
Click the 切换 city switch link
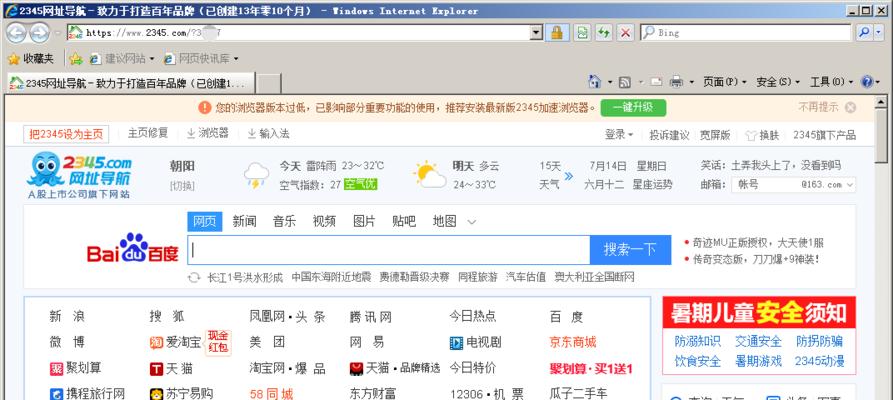[x=182, y=186]
